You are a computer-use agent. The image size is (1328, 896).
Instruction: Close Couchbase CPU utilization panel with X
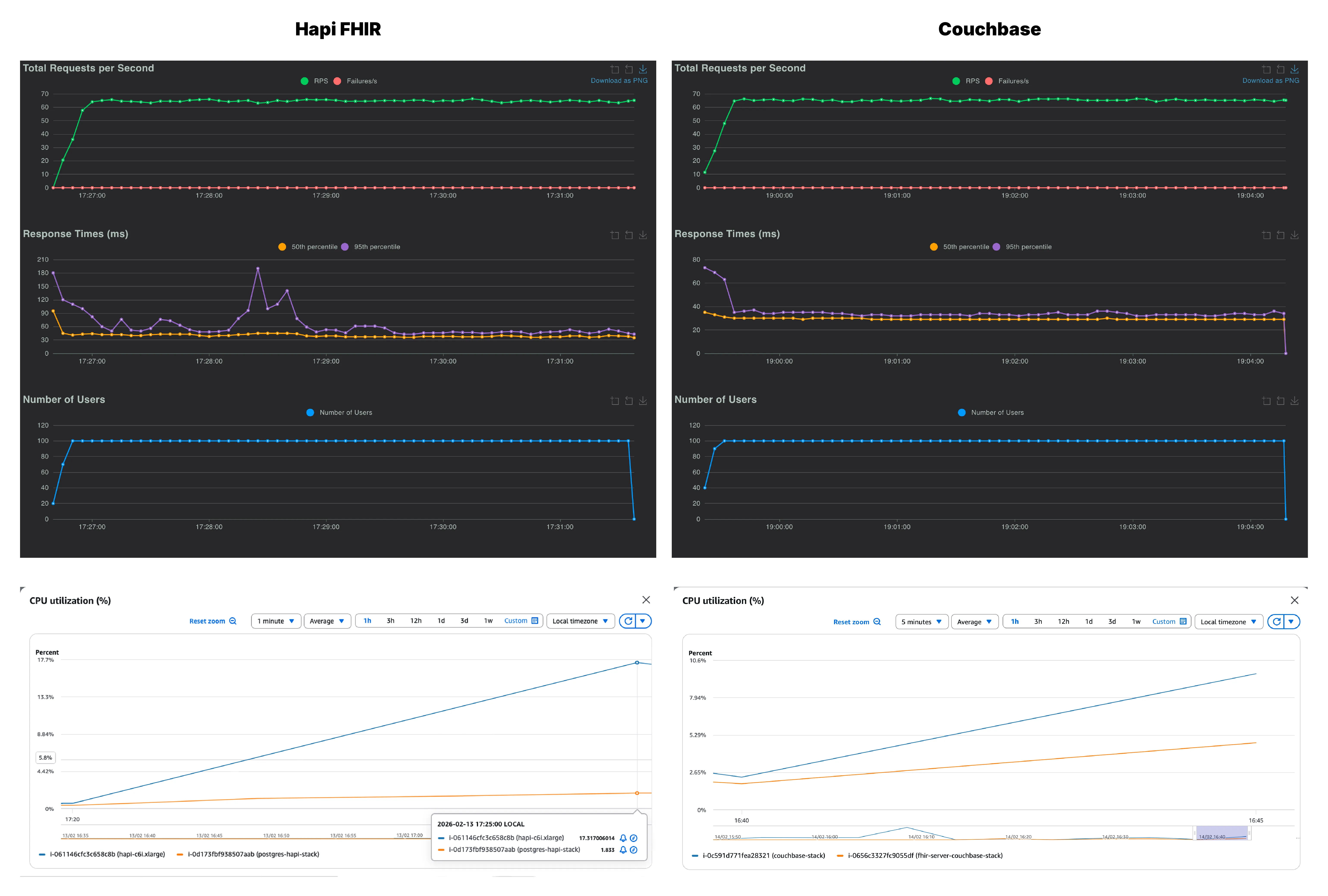tap(1294, 600)
